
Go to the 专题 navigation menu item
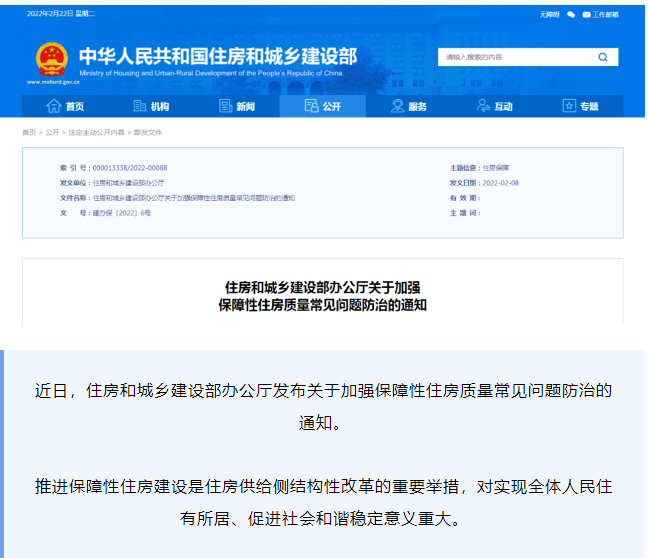pos(589,106)
